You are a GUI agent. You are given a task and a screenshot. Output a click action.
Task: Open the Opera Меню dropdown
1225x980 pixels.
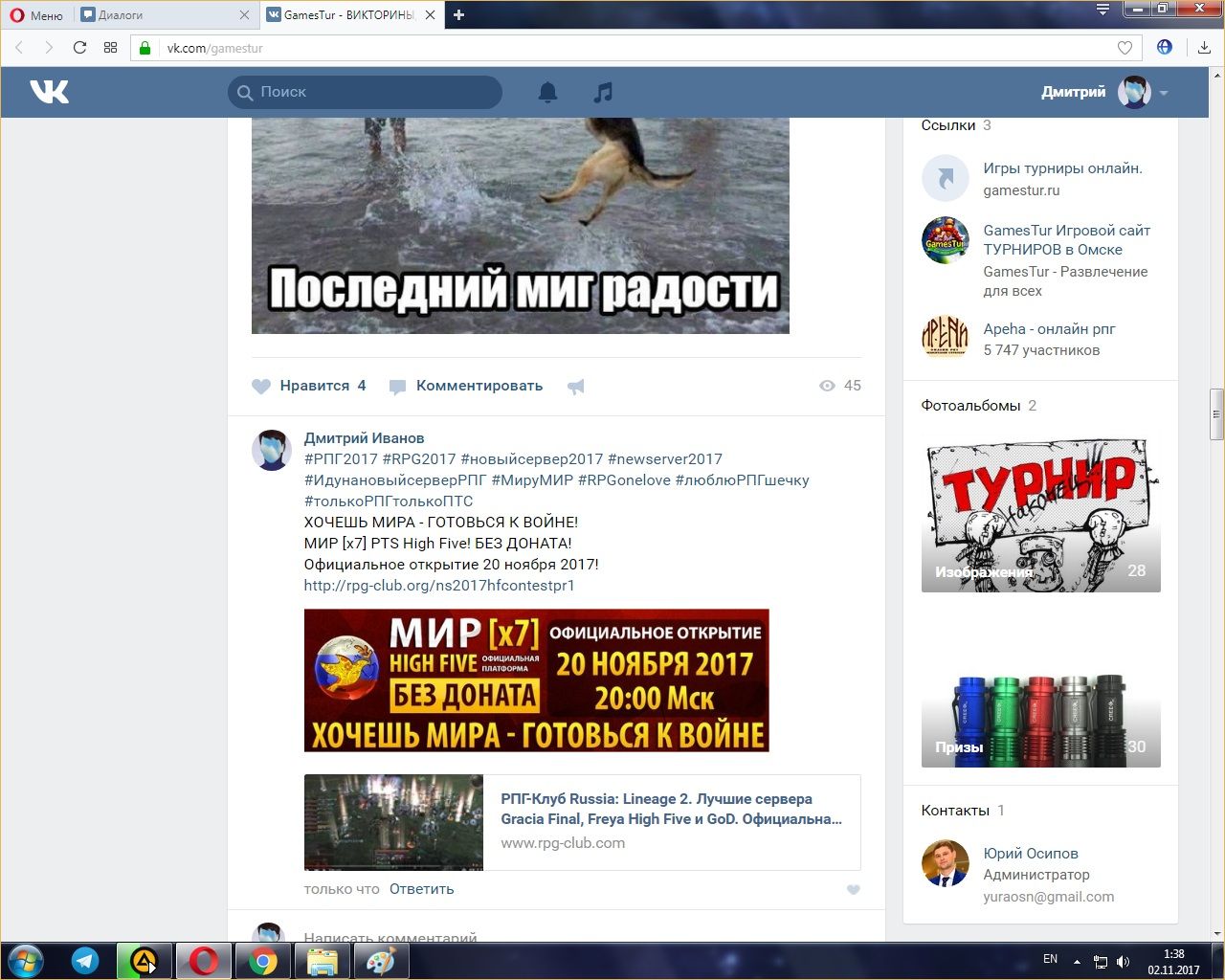tap(35, 15)
